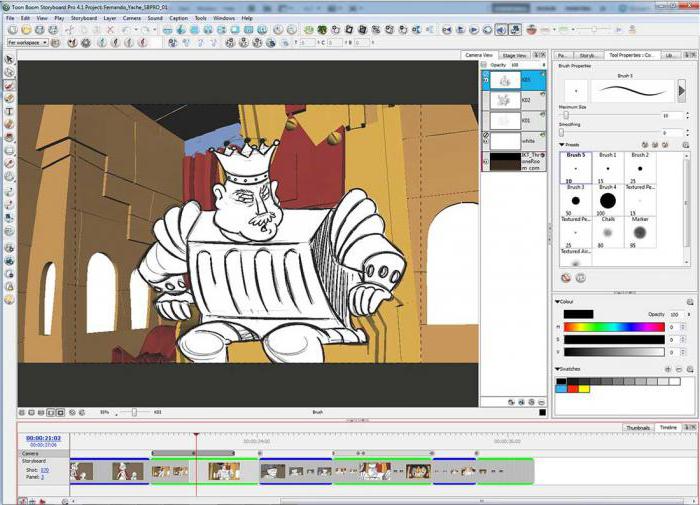Switch to the Tool Properties tab
This screenshot has height=505, width=700.
point(631,55)
